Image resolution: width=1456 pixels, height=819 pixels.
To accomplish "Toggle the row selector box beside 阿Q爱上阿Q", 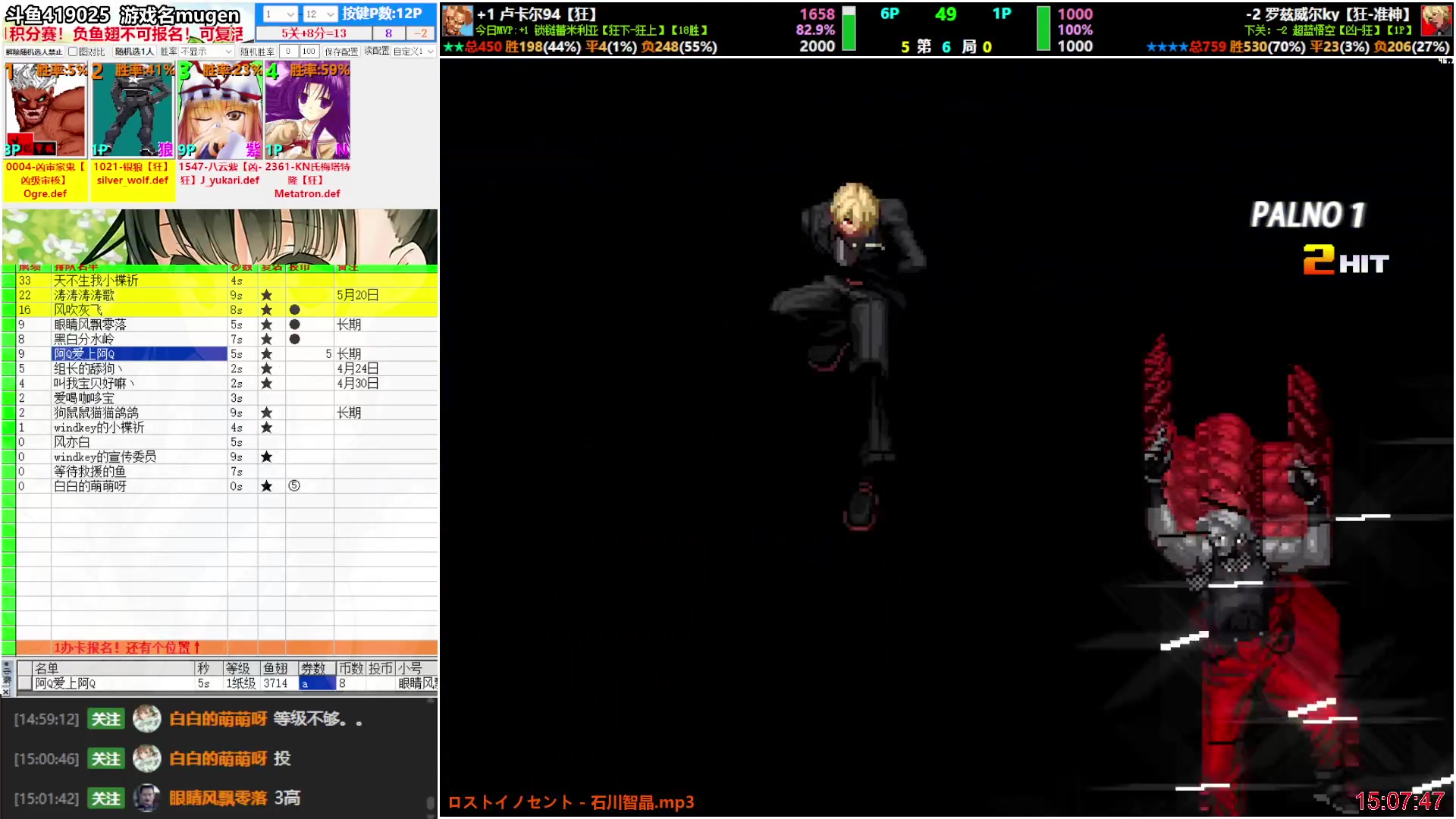I will 25,683.
